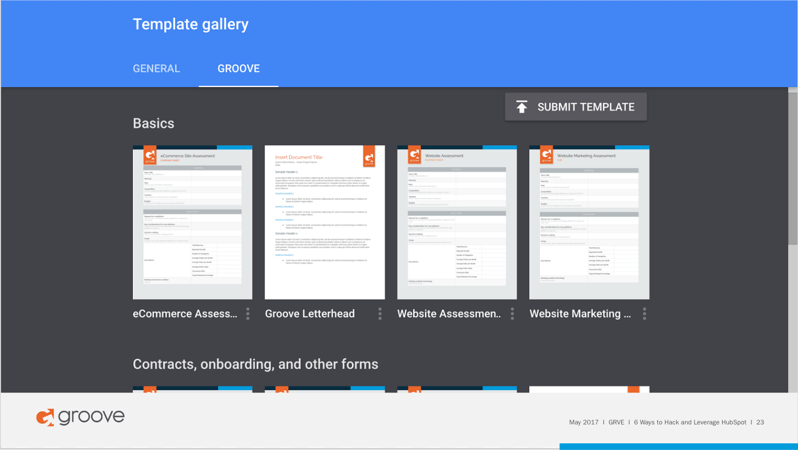Click the 'eCommerce Assess...' template title

pyautogui.click(x=185, y=314)
